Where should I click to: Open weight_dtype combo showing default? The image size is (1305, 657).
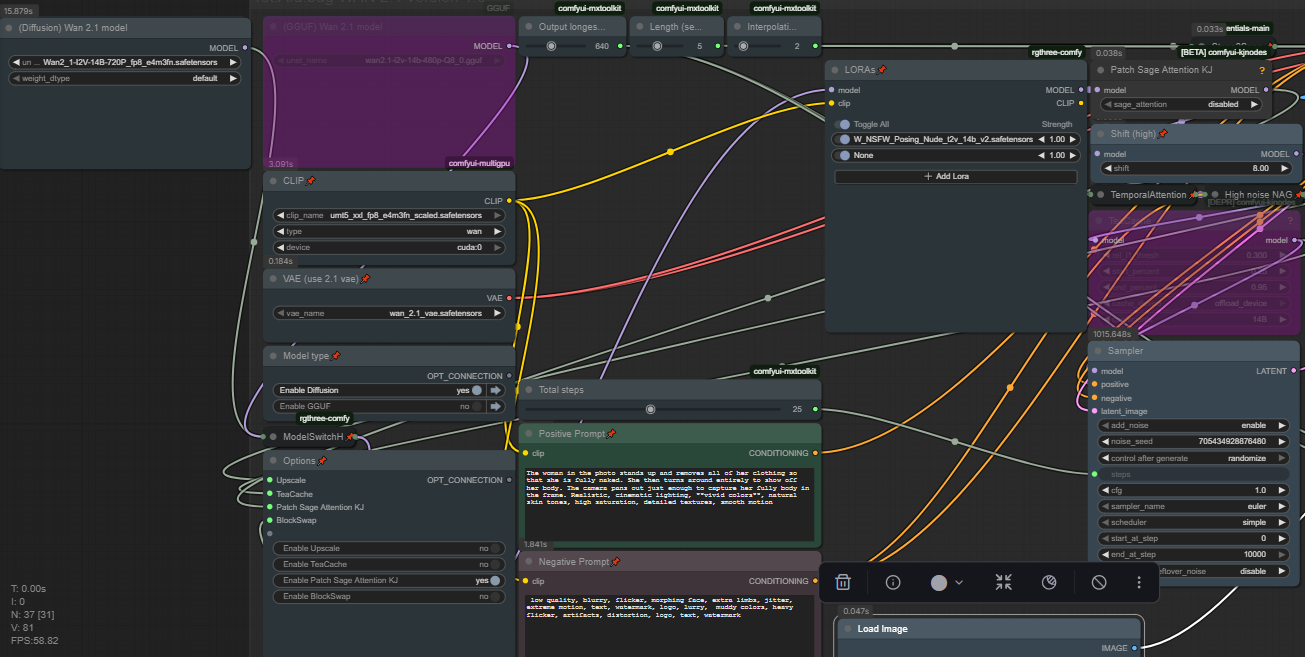[124, 78]
